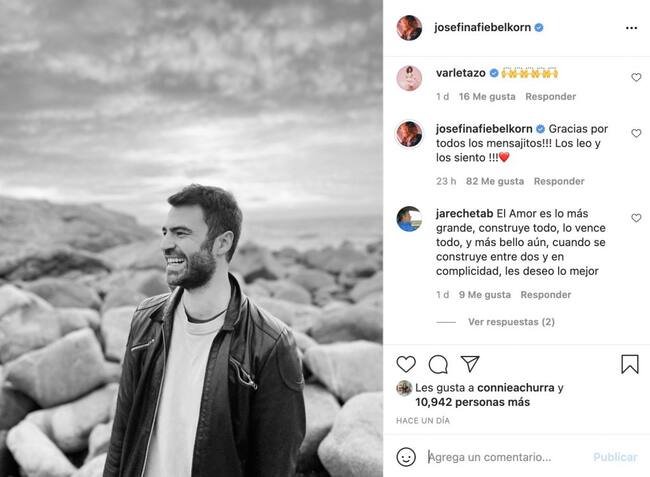Click Responder under josefinafiebelkorn's comment
Image resolution: width=650 pixels, height=477 pixels.
(559, 181)
